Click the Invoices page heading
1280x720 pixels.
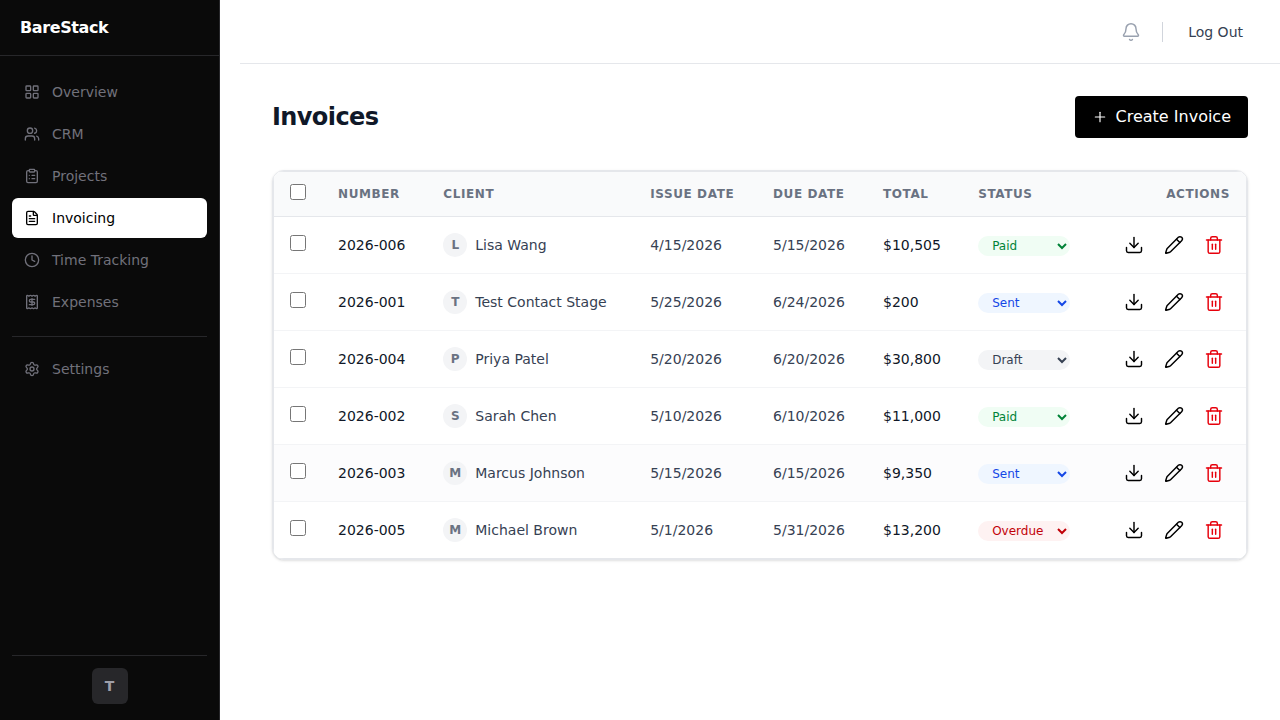(325, 117)
